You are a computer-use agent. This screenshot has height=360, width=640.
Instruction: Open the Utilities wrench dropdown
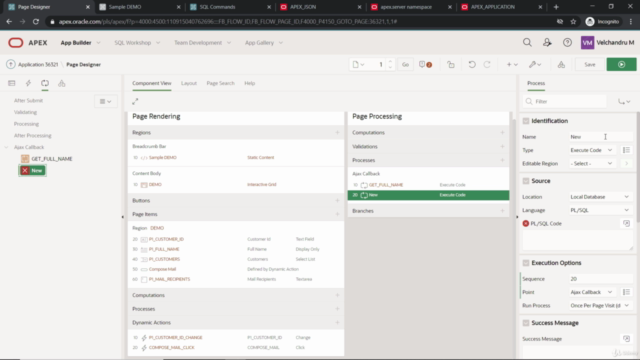tap(535, 64)
